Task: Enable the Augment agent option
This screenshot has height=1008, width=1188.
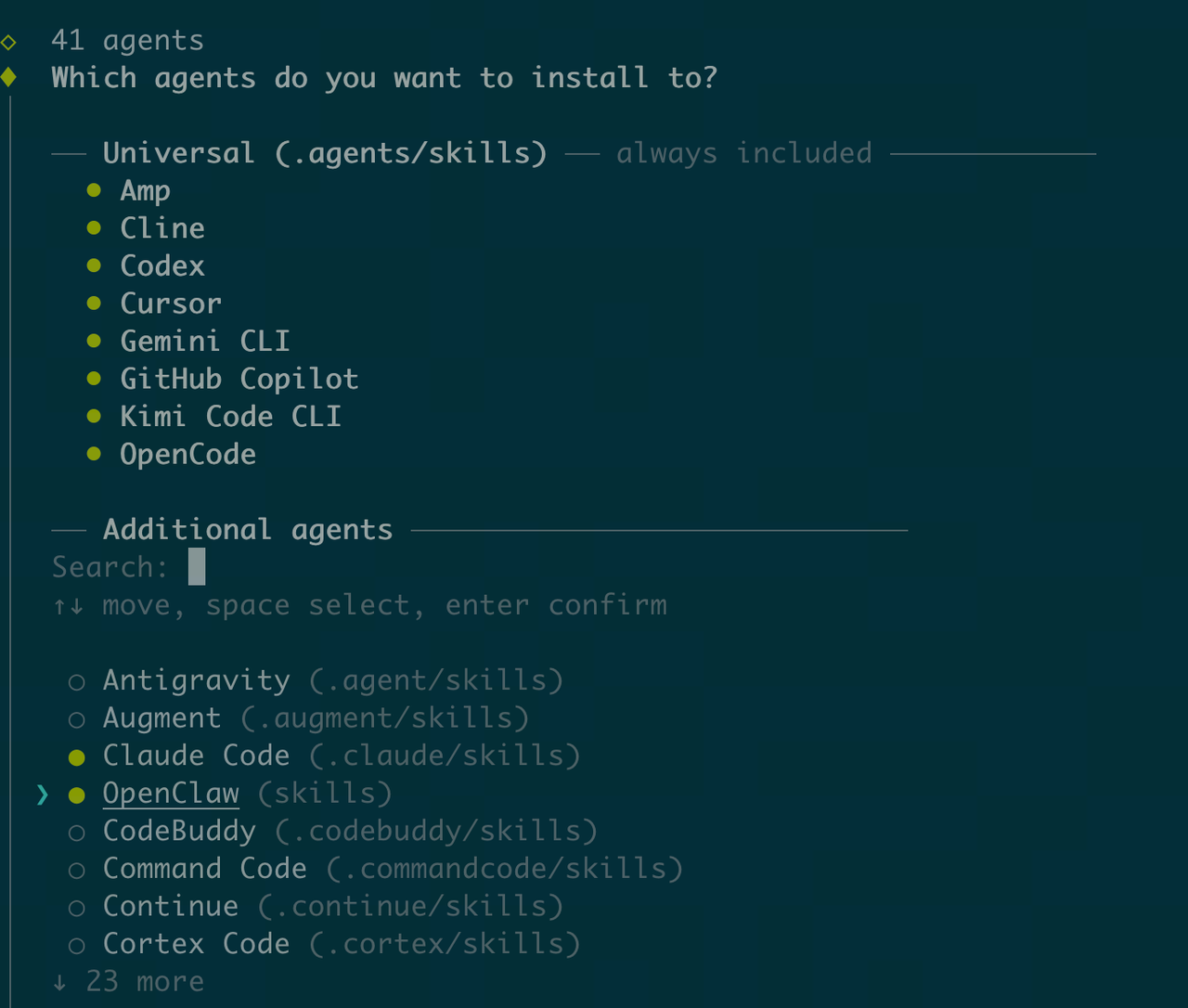Action: 77,719
